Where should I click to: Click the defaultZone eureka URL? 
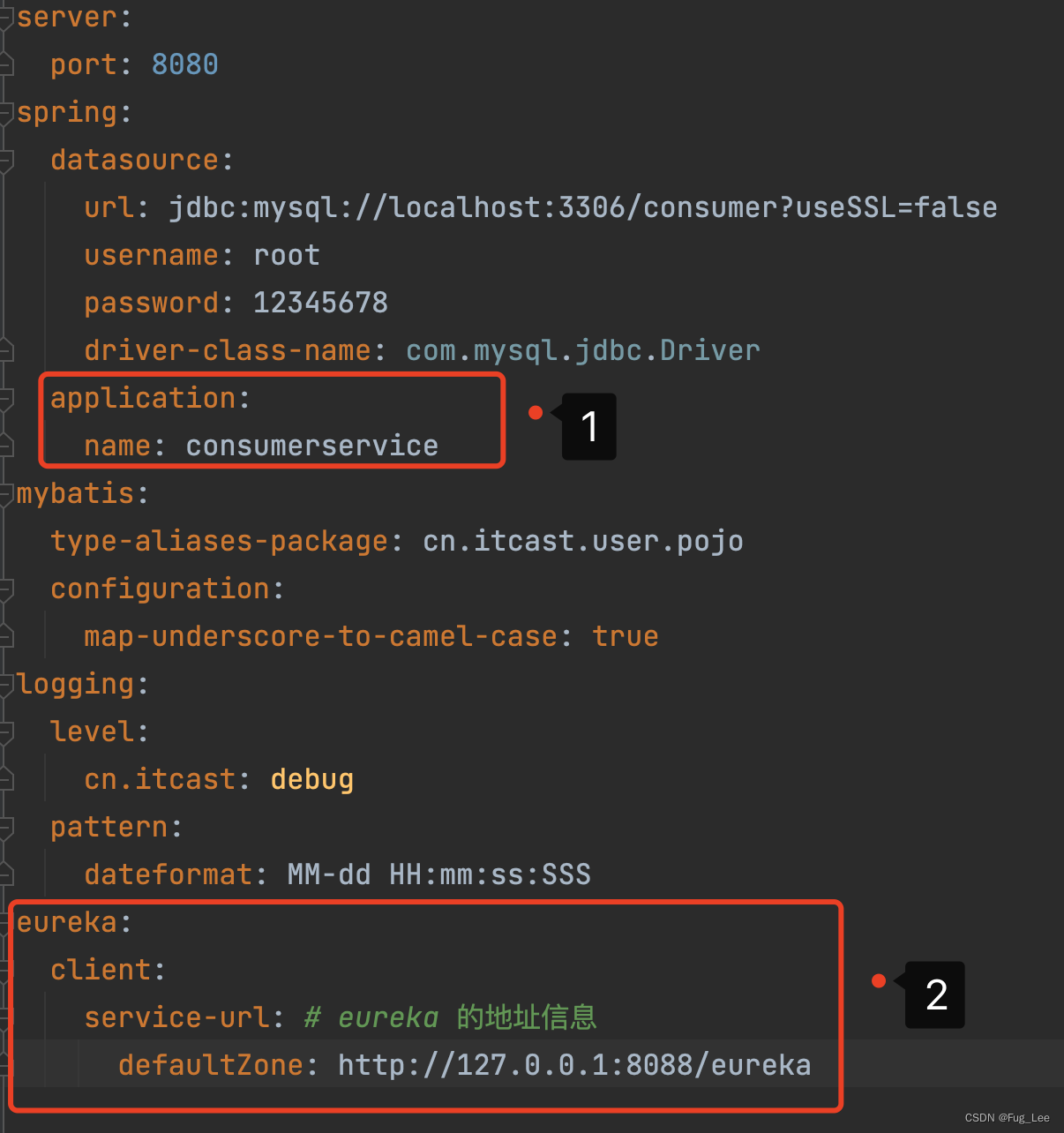click(x=573, y=1065)
